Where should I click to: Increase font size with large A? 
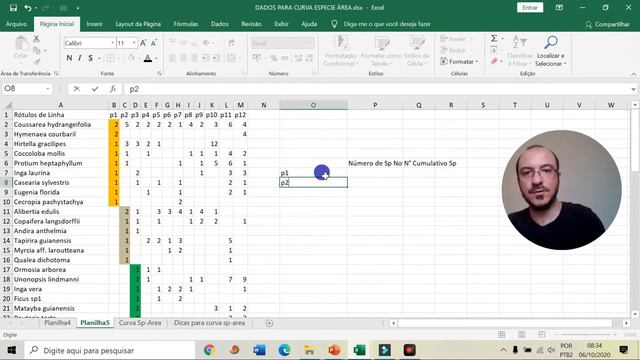(143, 43)
